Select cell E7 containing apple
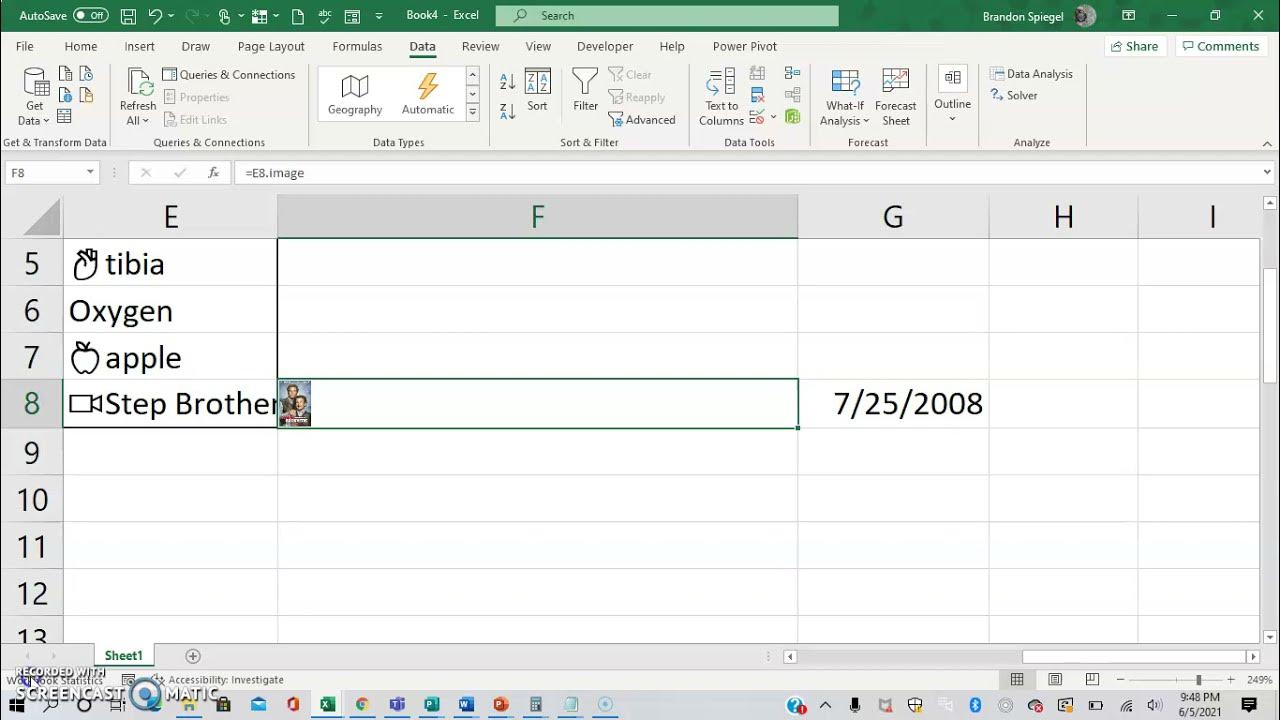 170,357
